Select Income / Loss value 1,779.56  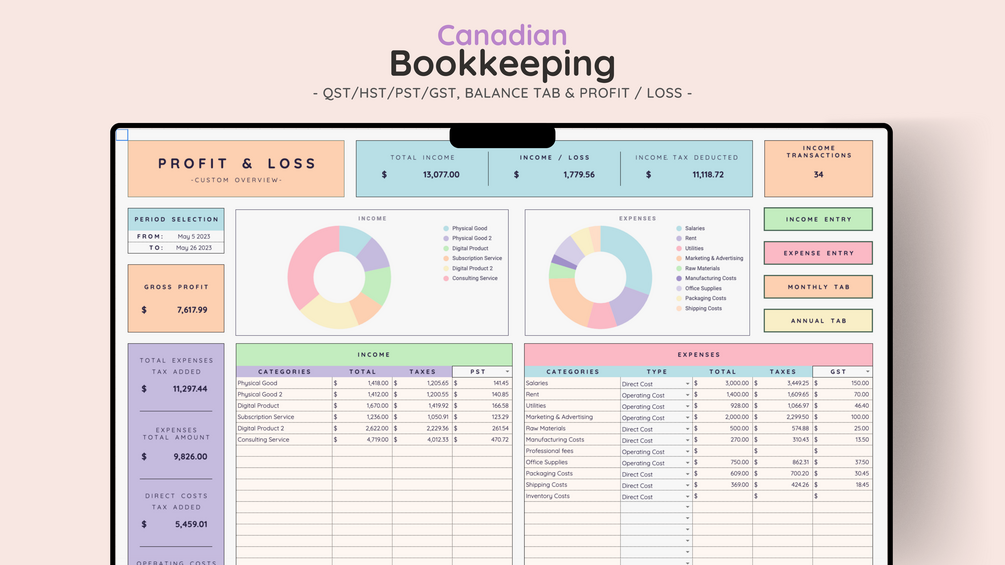tap(579, 174)
